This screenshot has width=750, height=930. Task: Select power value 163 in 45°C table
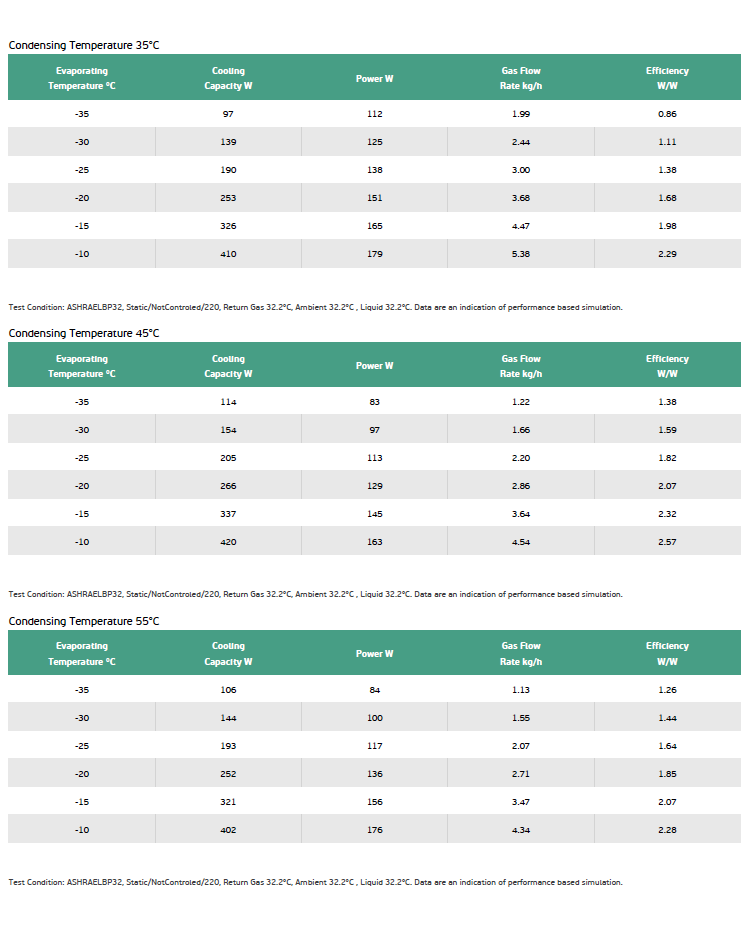[374, 542]
